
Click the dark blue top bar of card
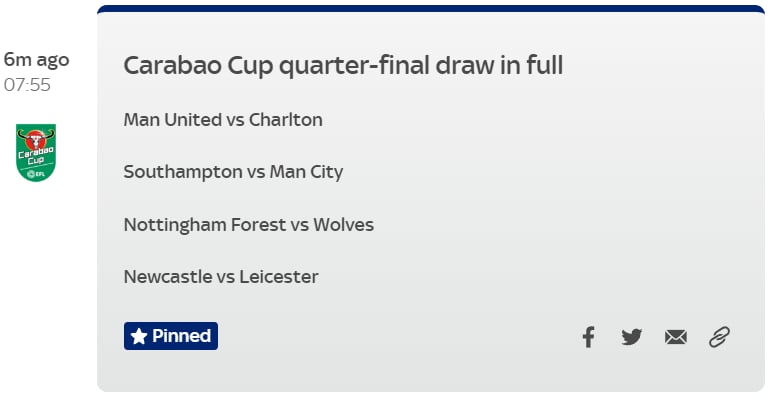pyautogui.click(x=431, y=8)
